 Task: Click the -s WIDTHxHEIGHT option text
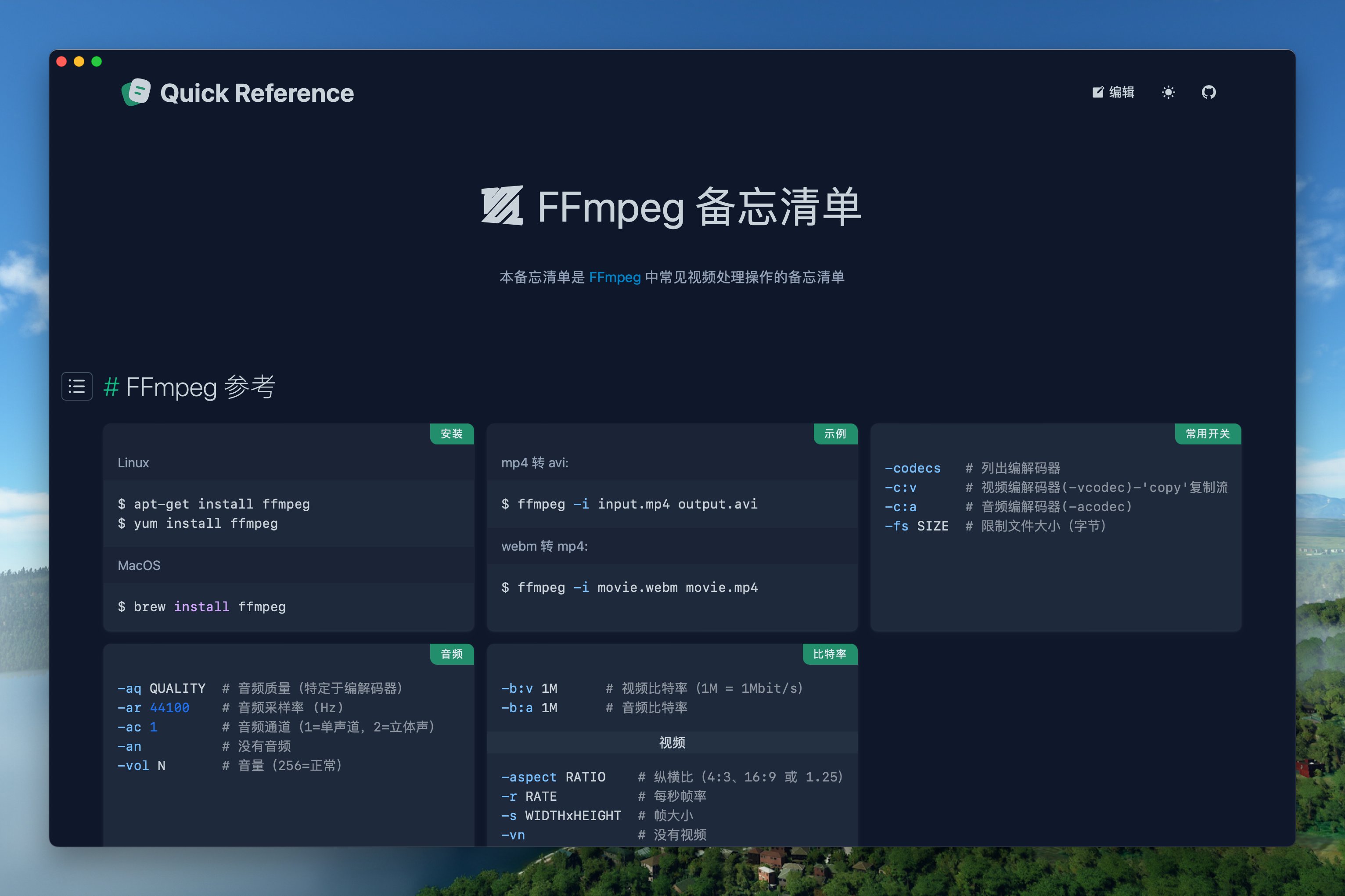pos(561,816)
